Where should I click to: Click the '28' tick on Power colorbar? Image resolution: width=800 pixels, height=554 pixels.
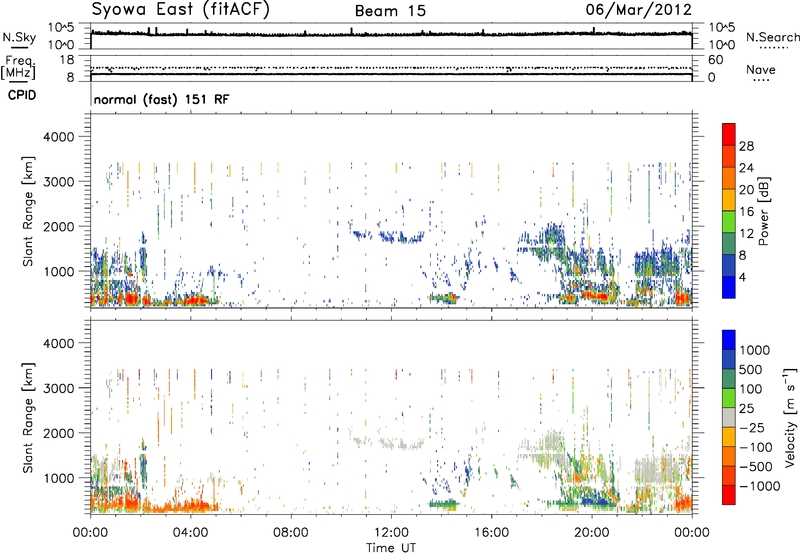746,146
